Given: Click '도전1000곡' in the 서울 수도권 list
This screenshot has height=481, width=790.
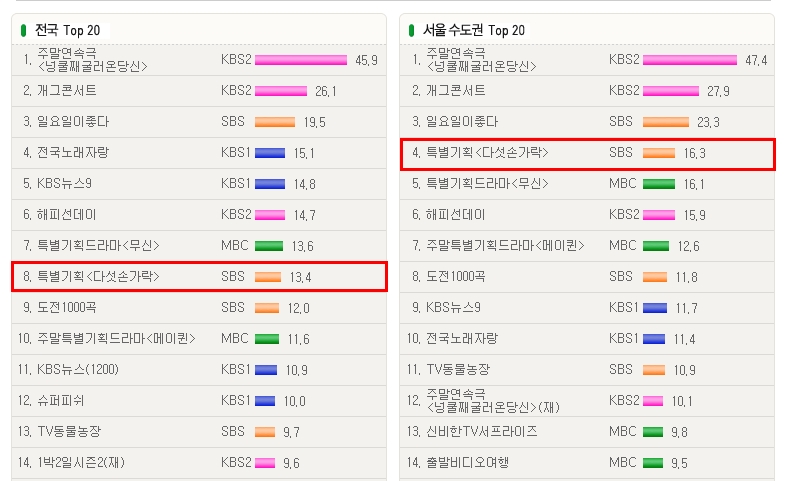Looking at the screenshot, I should point(455,277).
